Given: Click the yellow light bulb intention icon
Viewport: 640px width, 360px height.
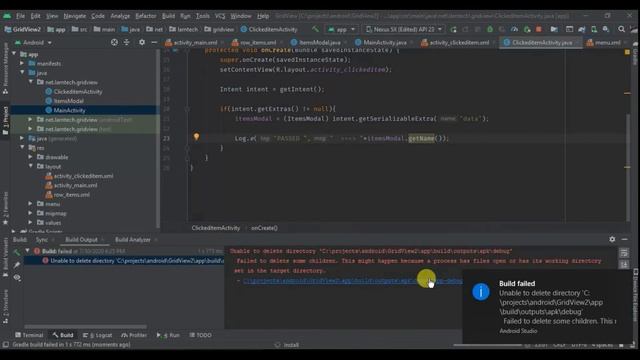Looking at the screenshot, I should [196, 137].
